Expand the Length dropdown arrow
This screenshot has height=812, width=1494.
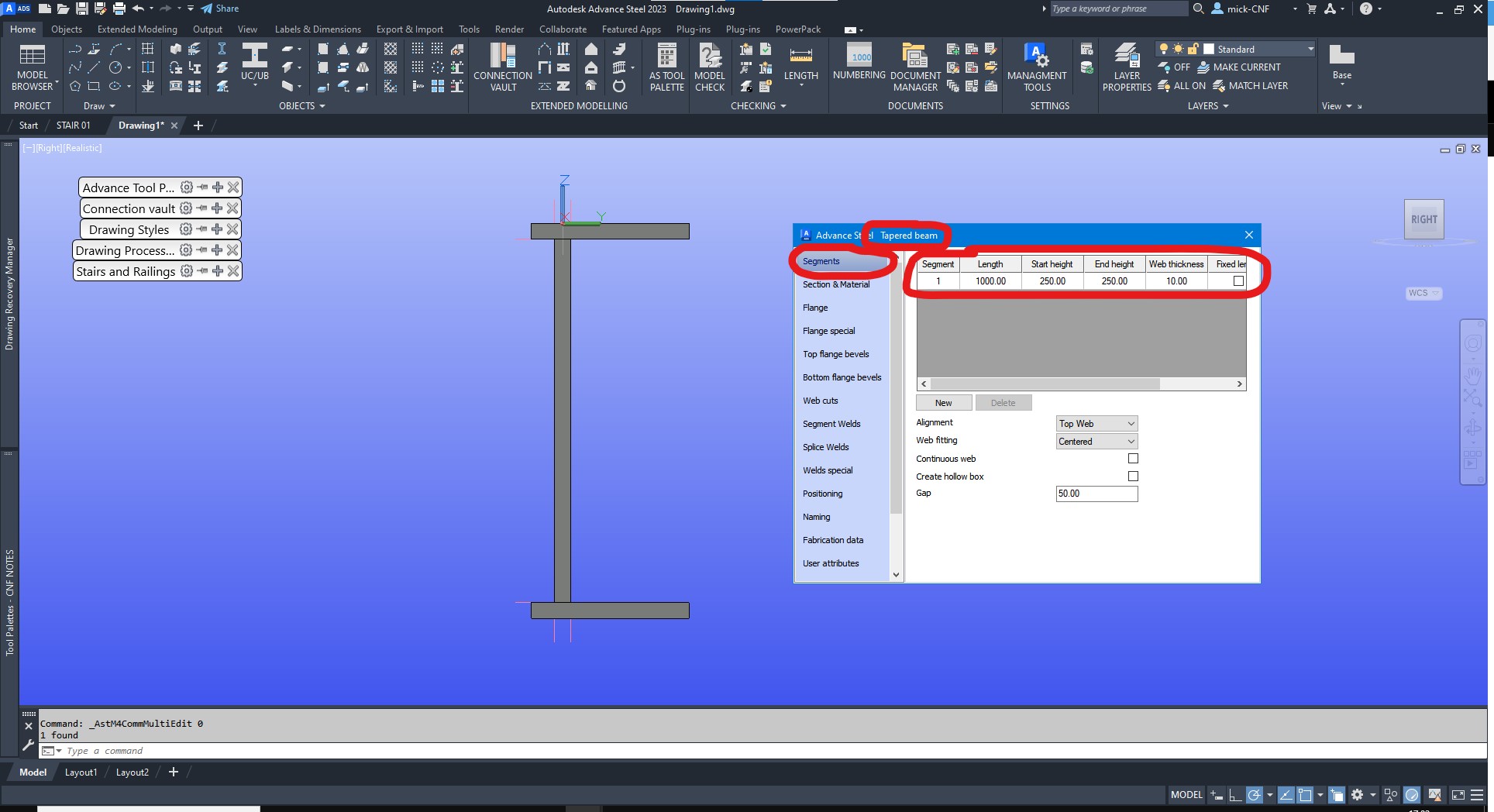802,85
